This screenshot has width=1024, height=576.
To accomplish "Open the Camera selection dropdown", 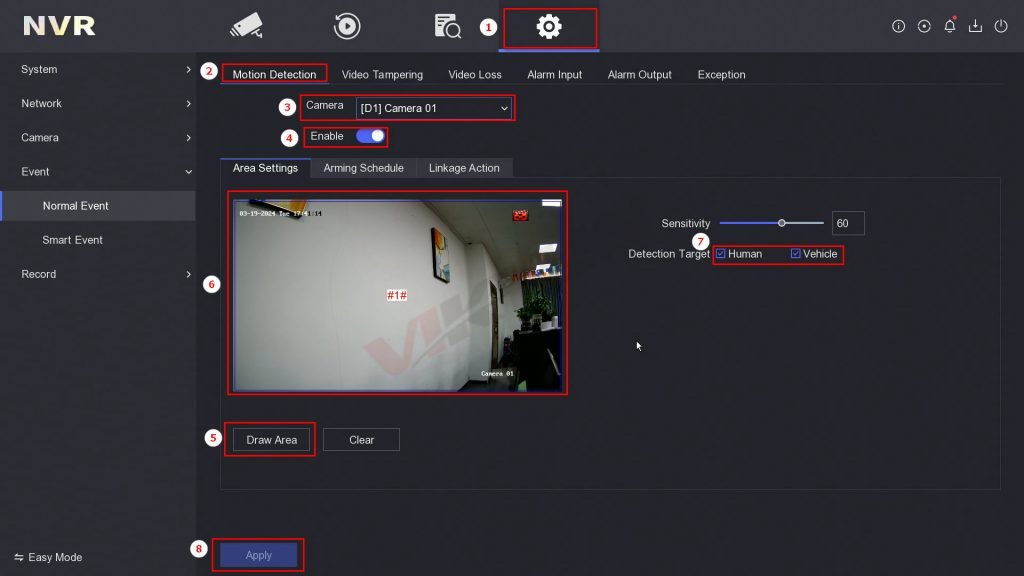I will pyautogui.click(x=434, y=107).
